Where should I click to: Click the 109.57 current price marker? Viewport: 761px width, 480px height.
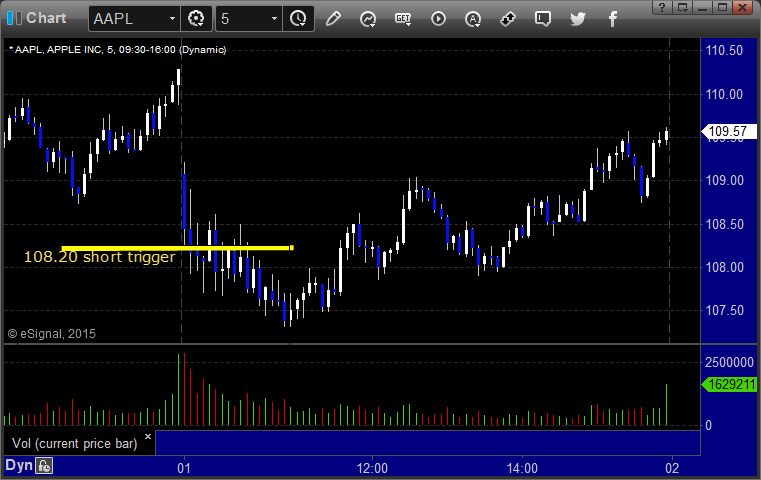click(728, 132)
